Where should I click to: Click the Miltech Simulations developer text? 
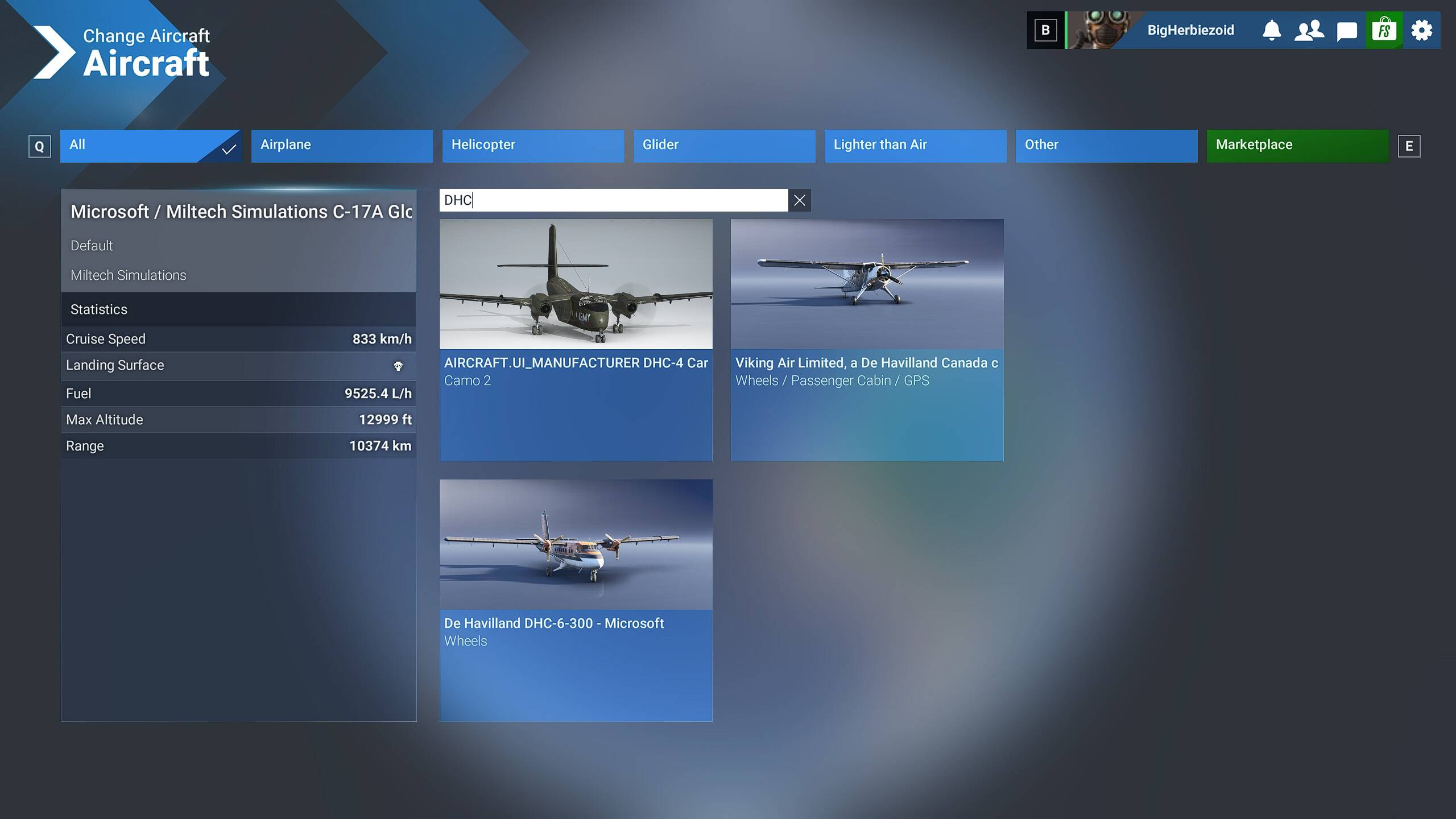(x=128, y=275)
